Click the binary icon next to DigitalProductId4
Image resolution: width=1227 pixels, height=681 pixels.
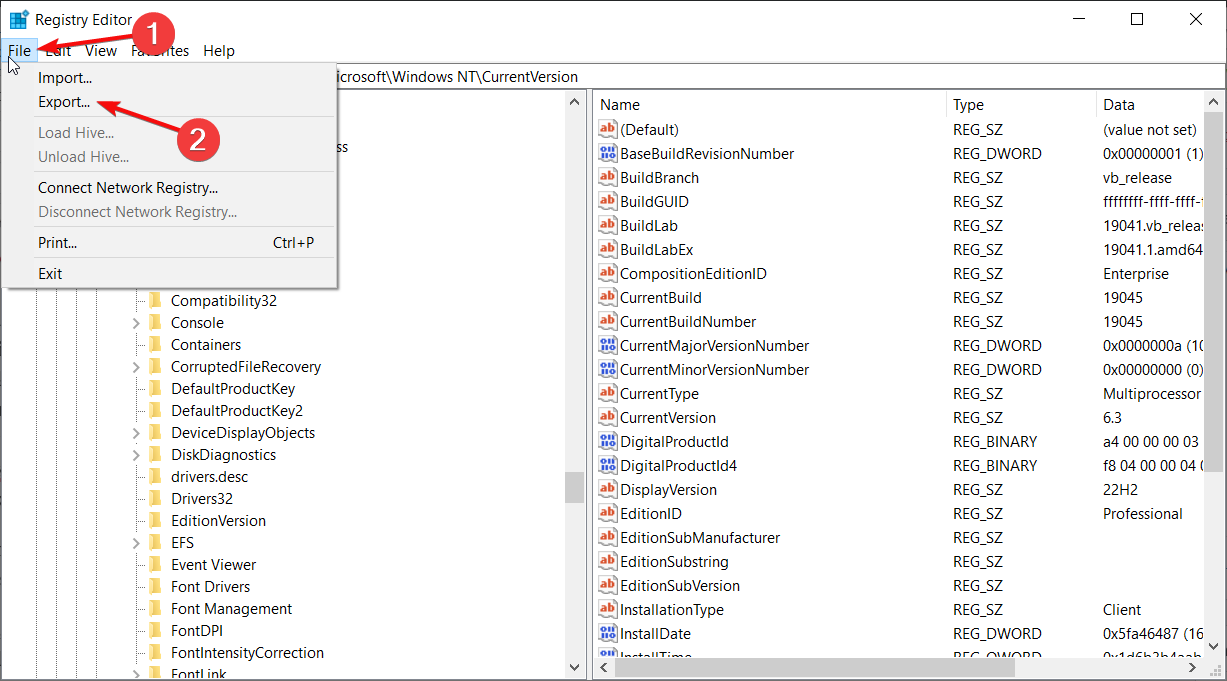click(607, 465)
